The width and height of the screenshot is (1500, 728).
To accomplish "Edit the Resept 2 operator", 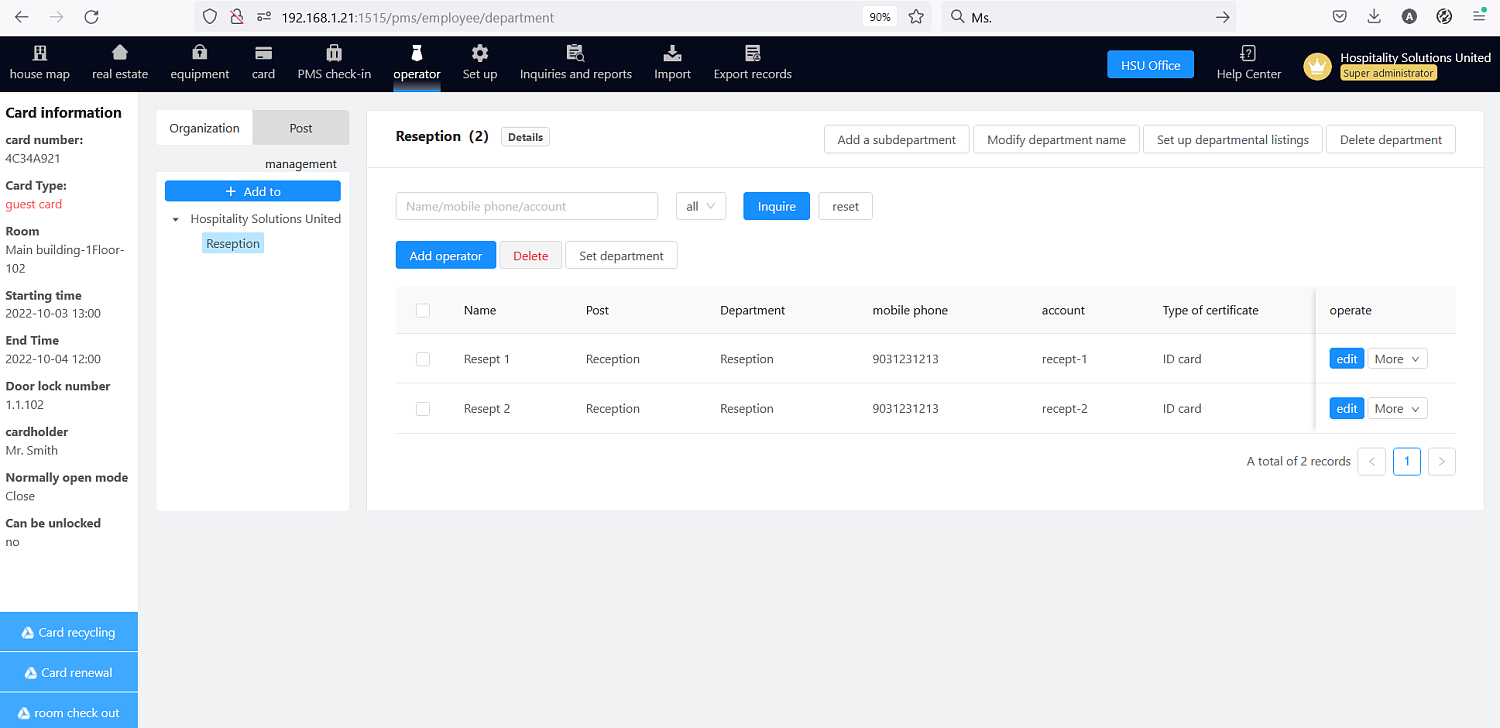I will 1347,408.
